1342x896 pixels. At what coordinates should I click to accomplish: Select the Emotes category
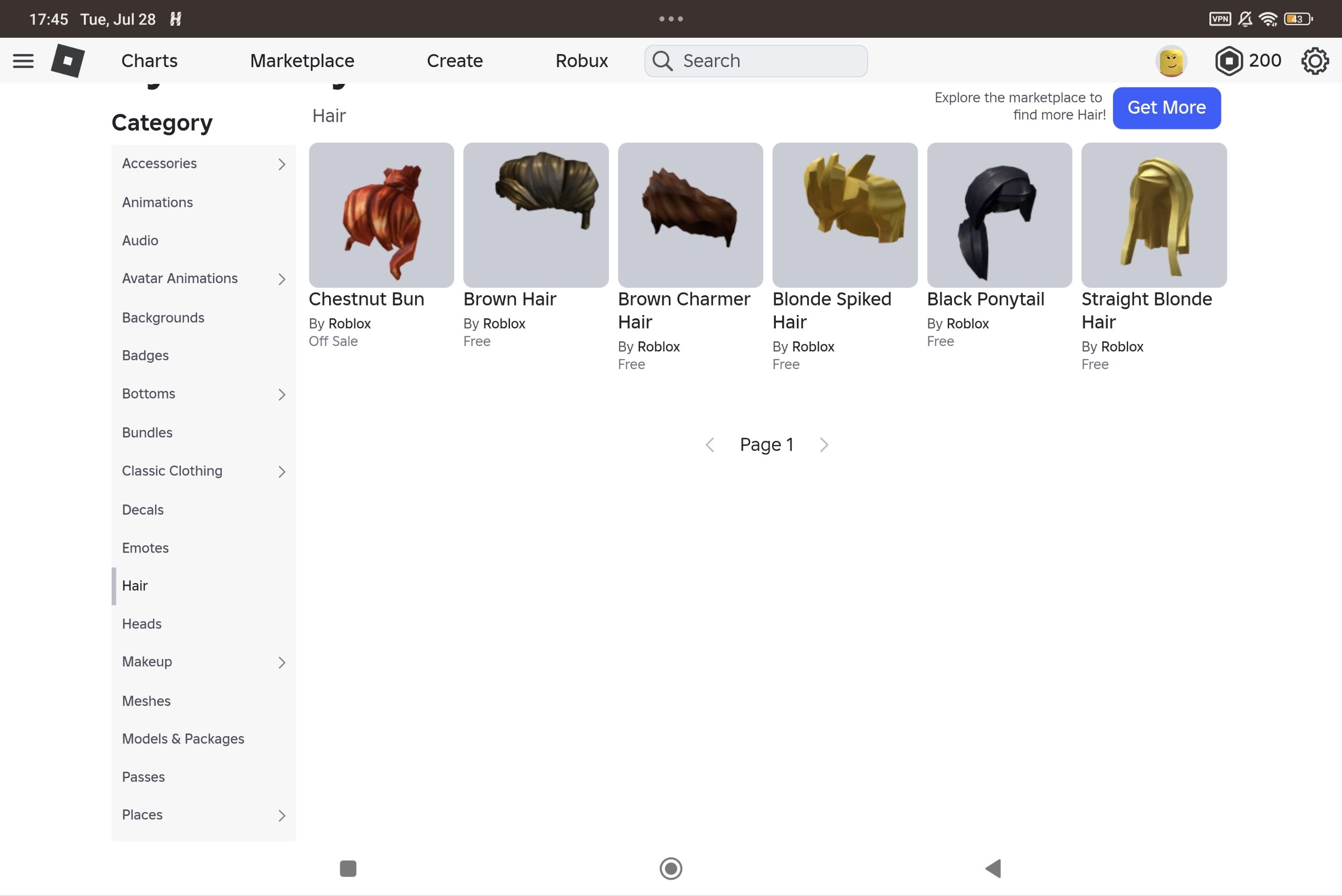click(x=203, y=548)
